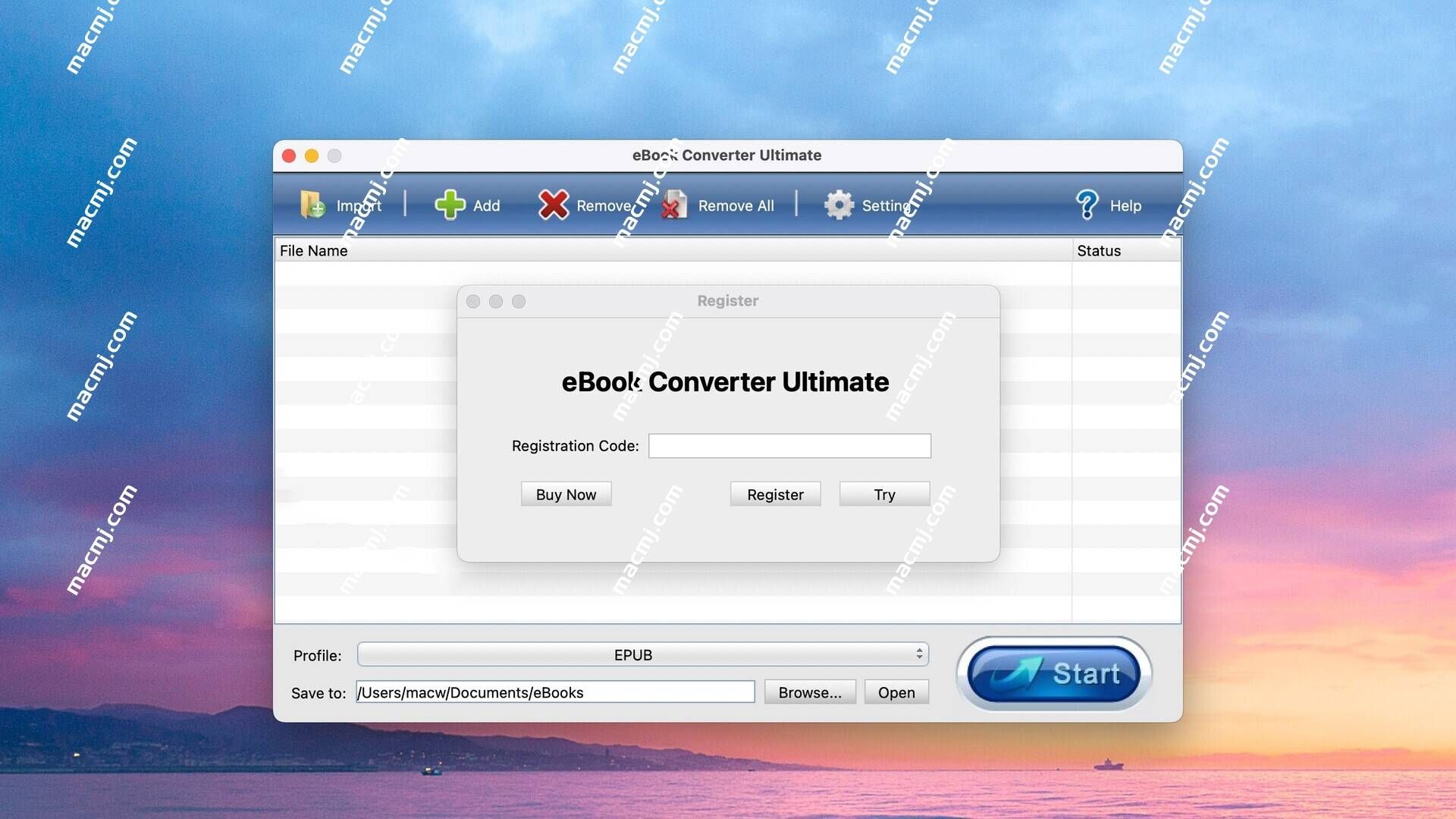This screenshot has width=1456, height=819.
Task: Open Settings via the gear icon
Action: (839, 205)
